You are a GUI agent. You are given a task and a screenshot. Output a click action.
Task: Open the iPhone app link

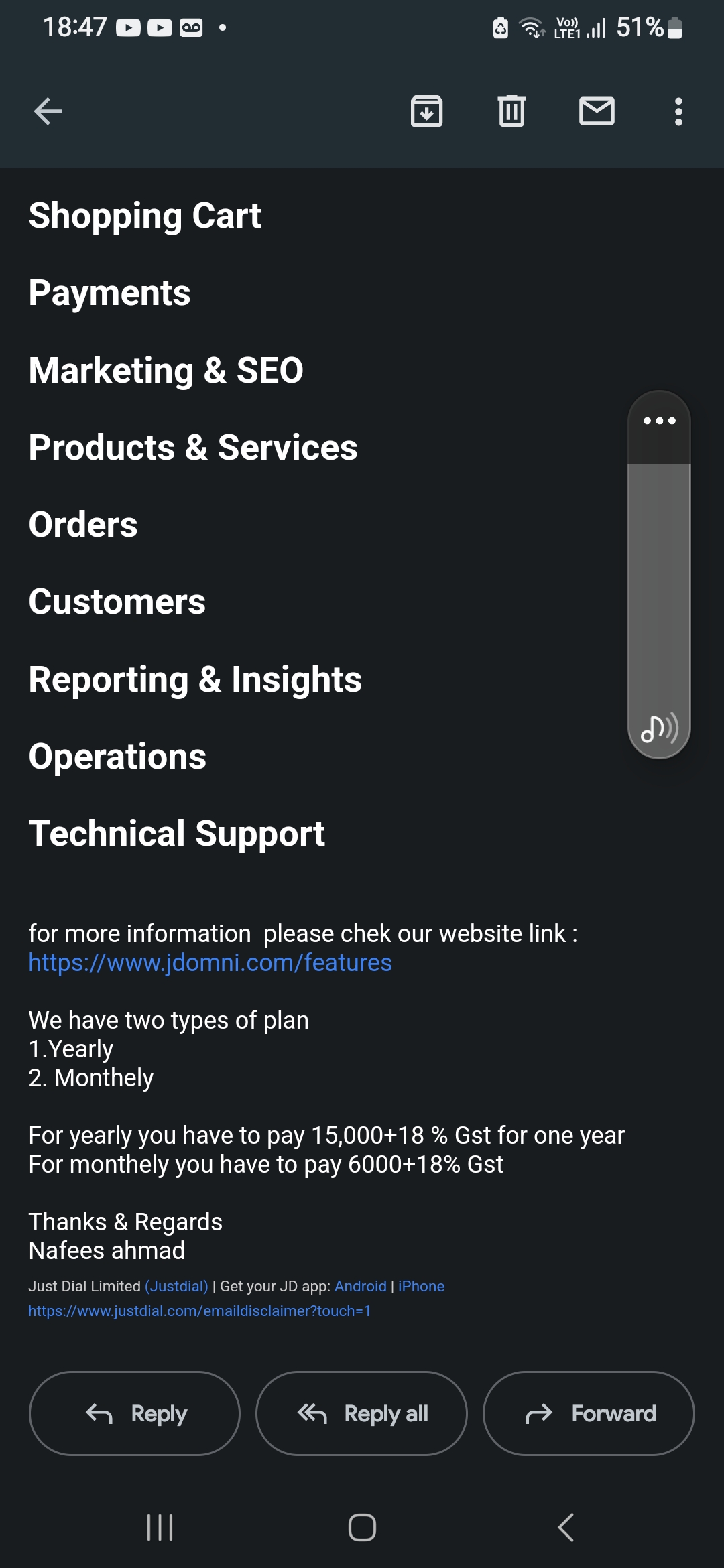pos(421,1286)
